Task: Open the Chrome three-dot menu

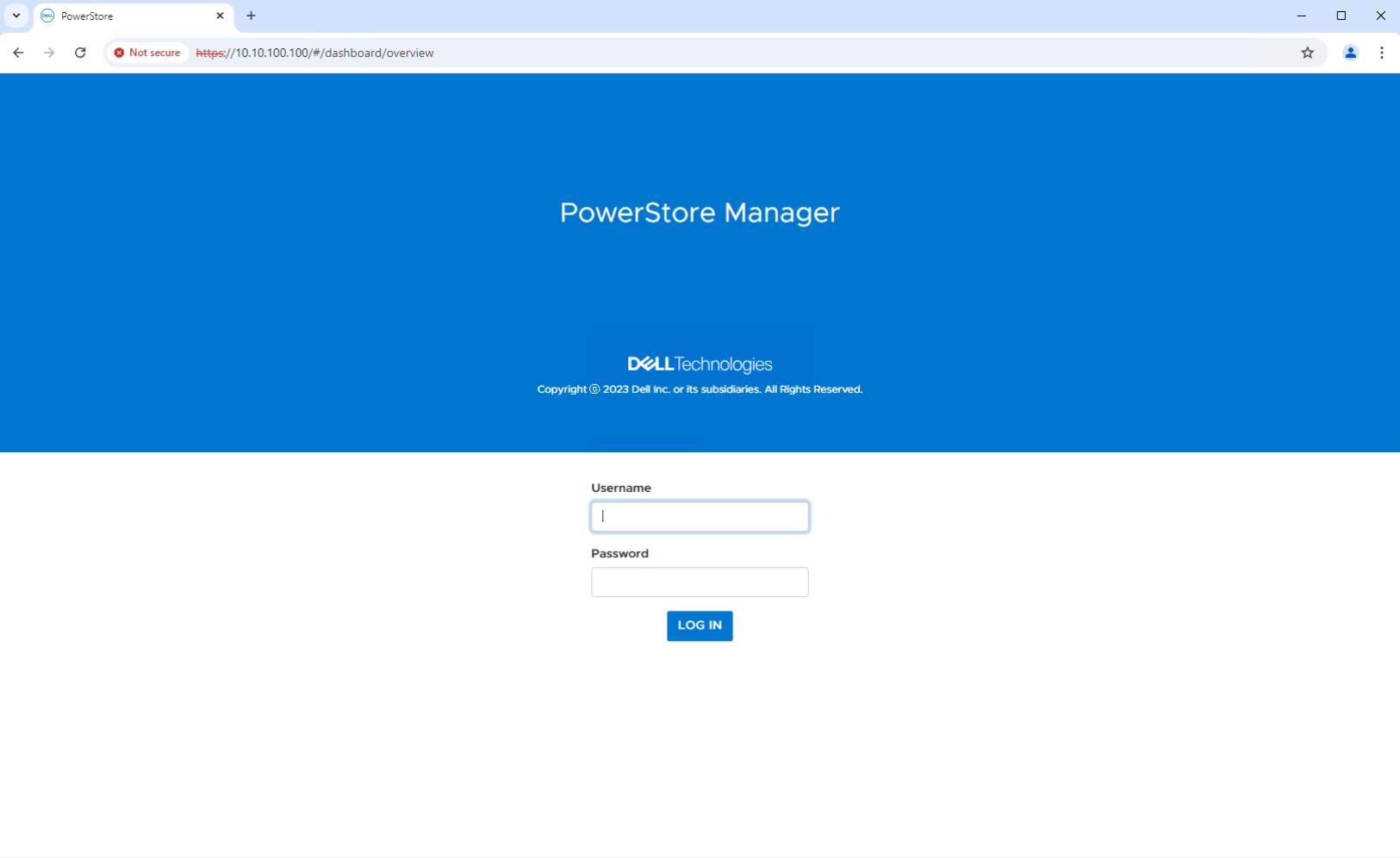Action: 1381,53
